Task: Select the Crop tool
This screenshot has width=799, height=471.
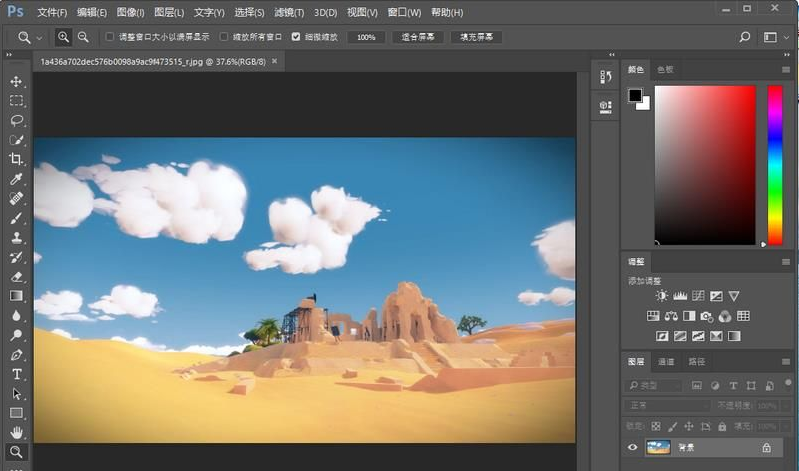Action: (16, 159)
